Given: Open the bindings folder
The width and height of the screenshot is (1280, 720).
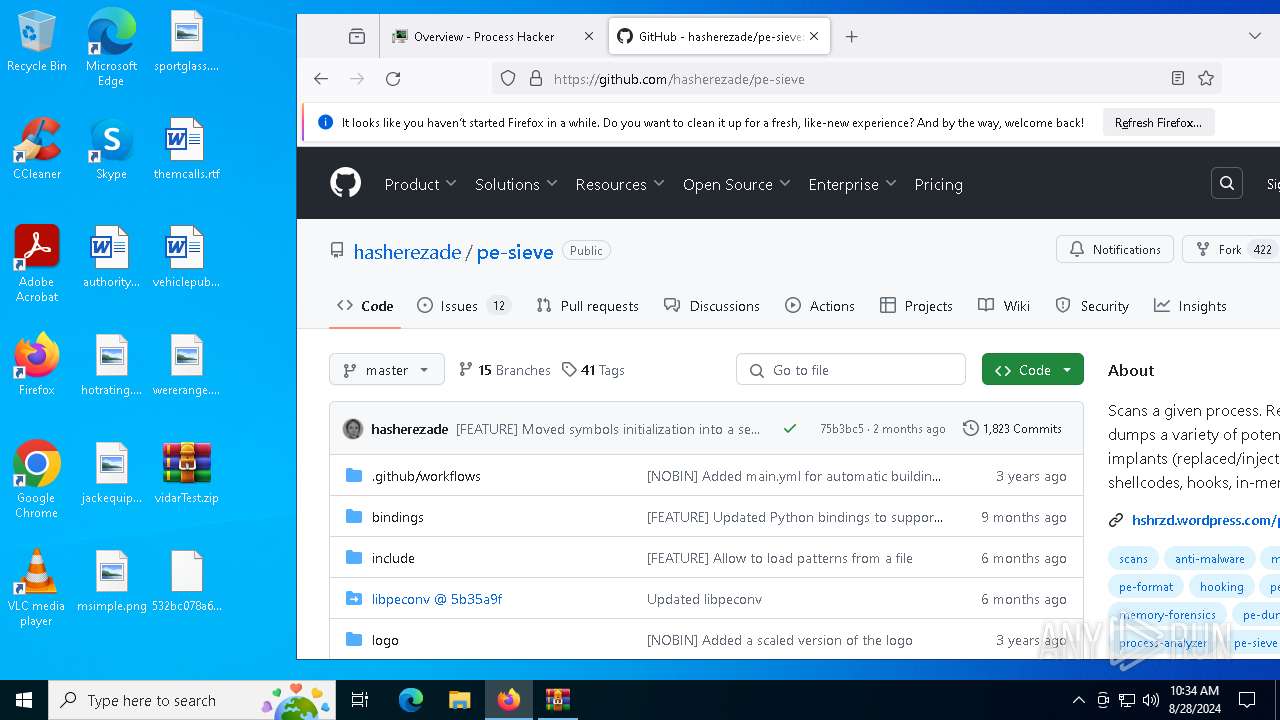Looking at the screenshot, I should pos(397,517).
